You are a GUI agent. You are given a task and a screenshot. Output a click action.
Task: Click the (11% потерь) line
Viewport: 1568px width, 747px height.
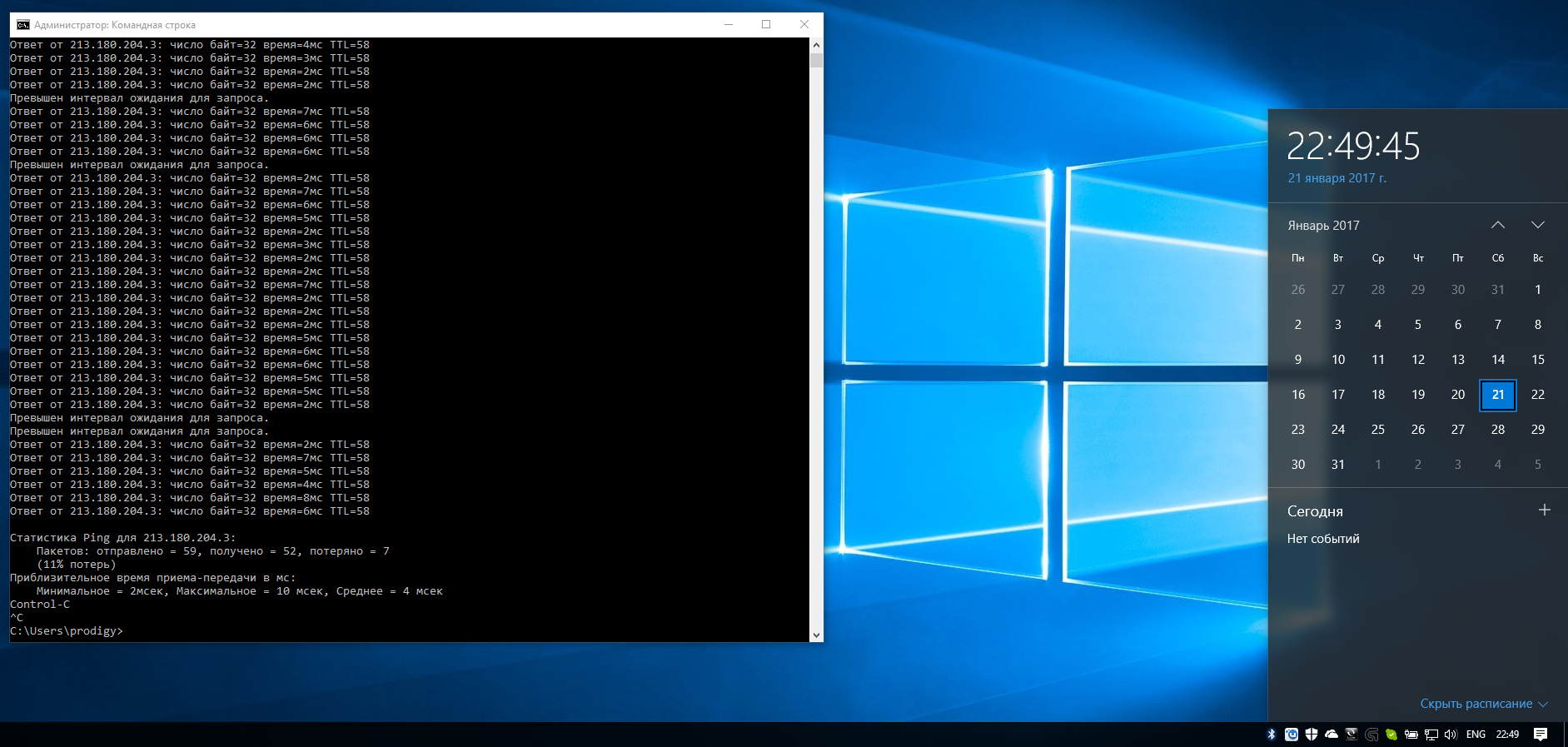[77, 565]
